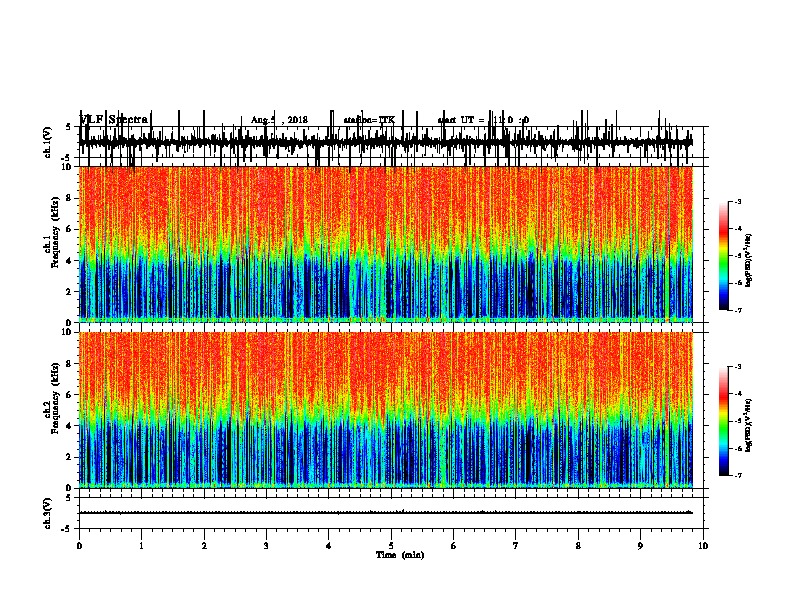Click the '8' kHz tick on ch.2 frequency axis
The width and height of the screenshot is (792, 612).
pos(70,364)
